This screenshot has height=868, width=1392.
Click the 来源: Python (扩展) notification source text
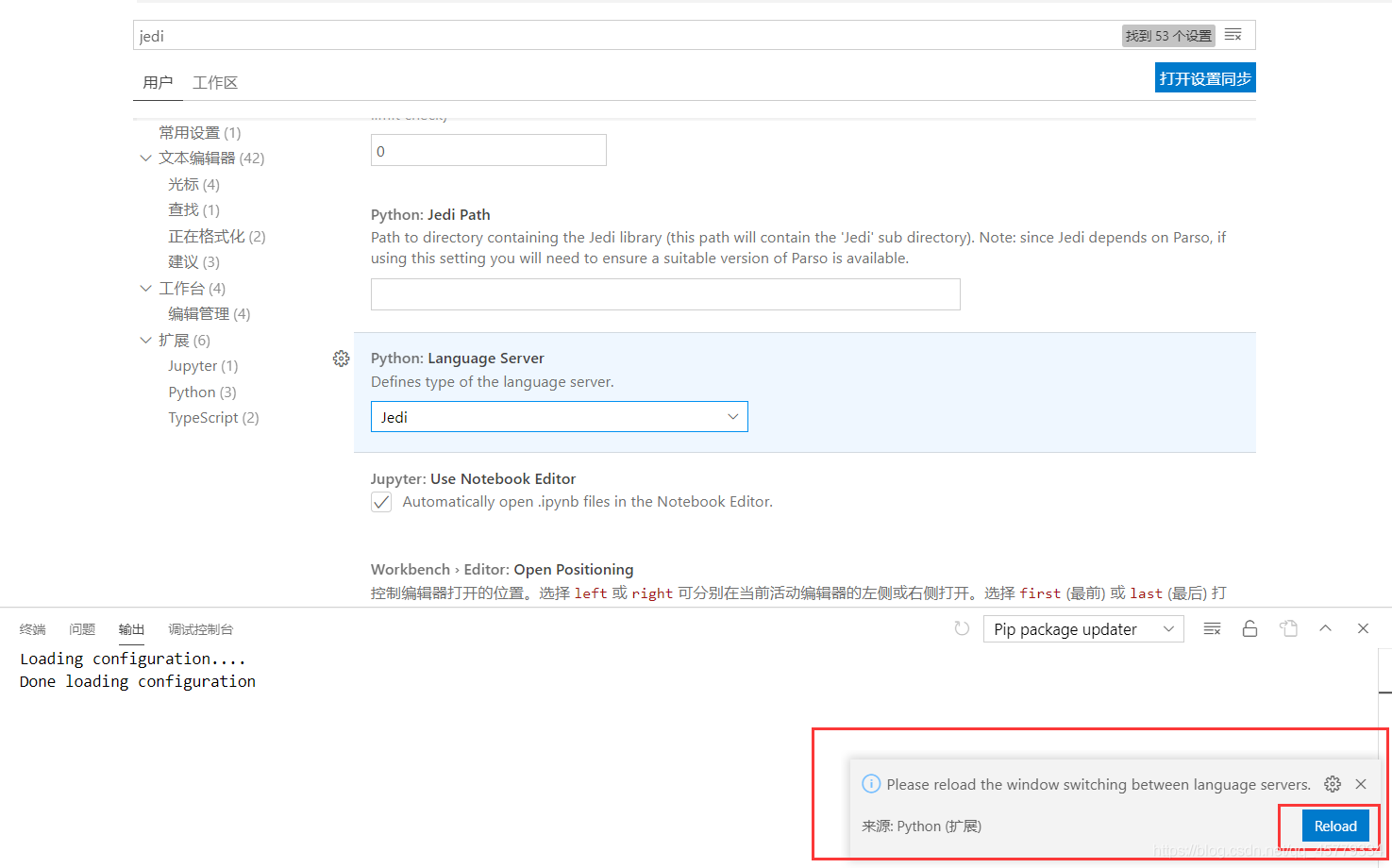pyautogui.click(x=921, y=826)
